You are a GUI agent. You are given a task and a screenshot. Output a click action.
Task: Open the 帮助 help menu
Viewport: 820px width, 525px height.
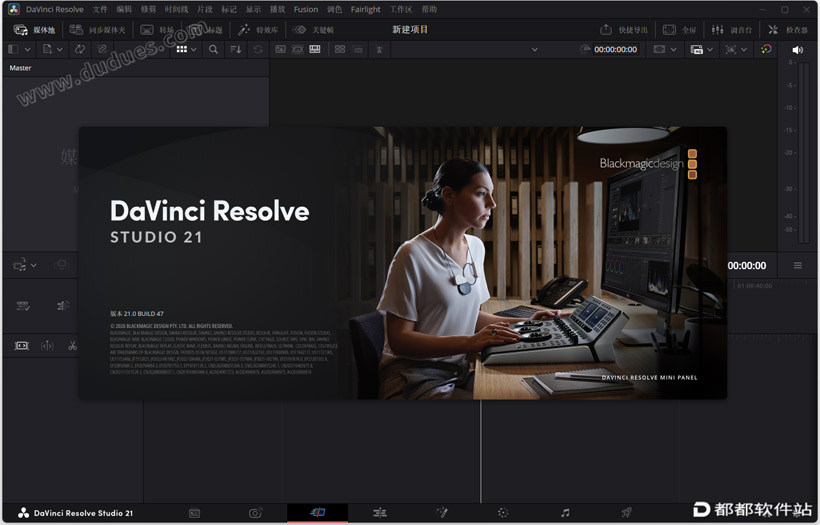click(429, 9)
